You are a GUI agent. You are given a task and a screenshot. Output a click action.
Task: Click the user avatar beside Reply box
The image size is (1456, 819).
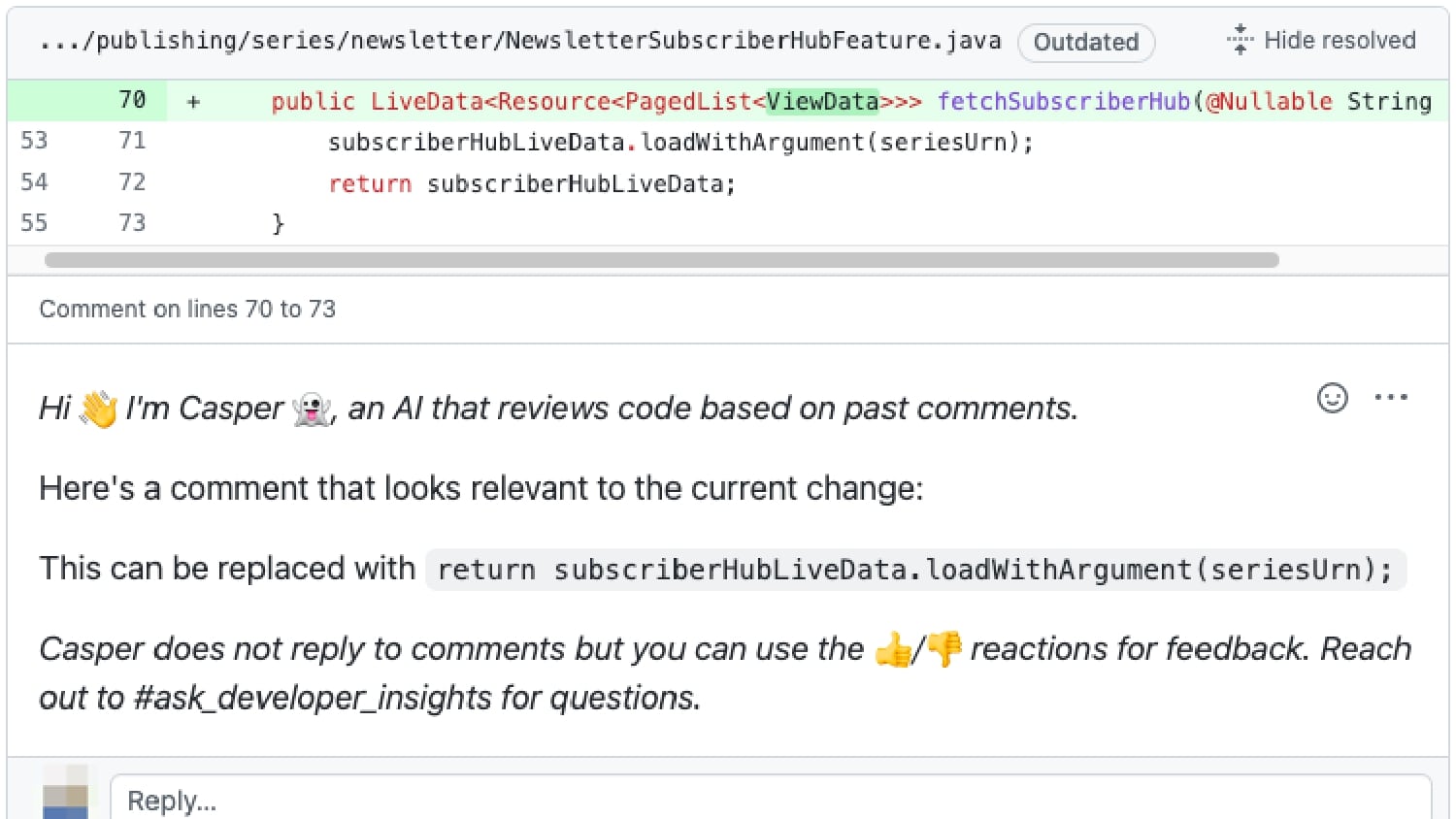coord(66,793)
